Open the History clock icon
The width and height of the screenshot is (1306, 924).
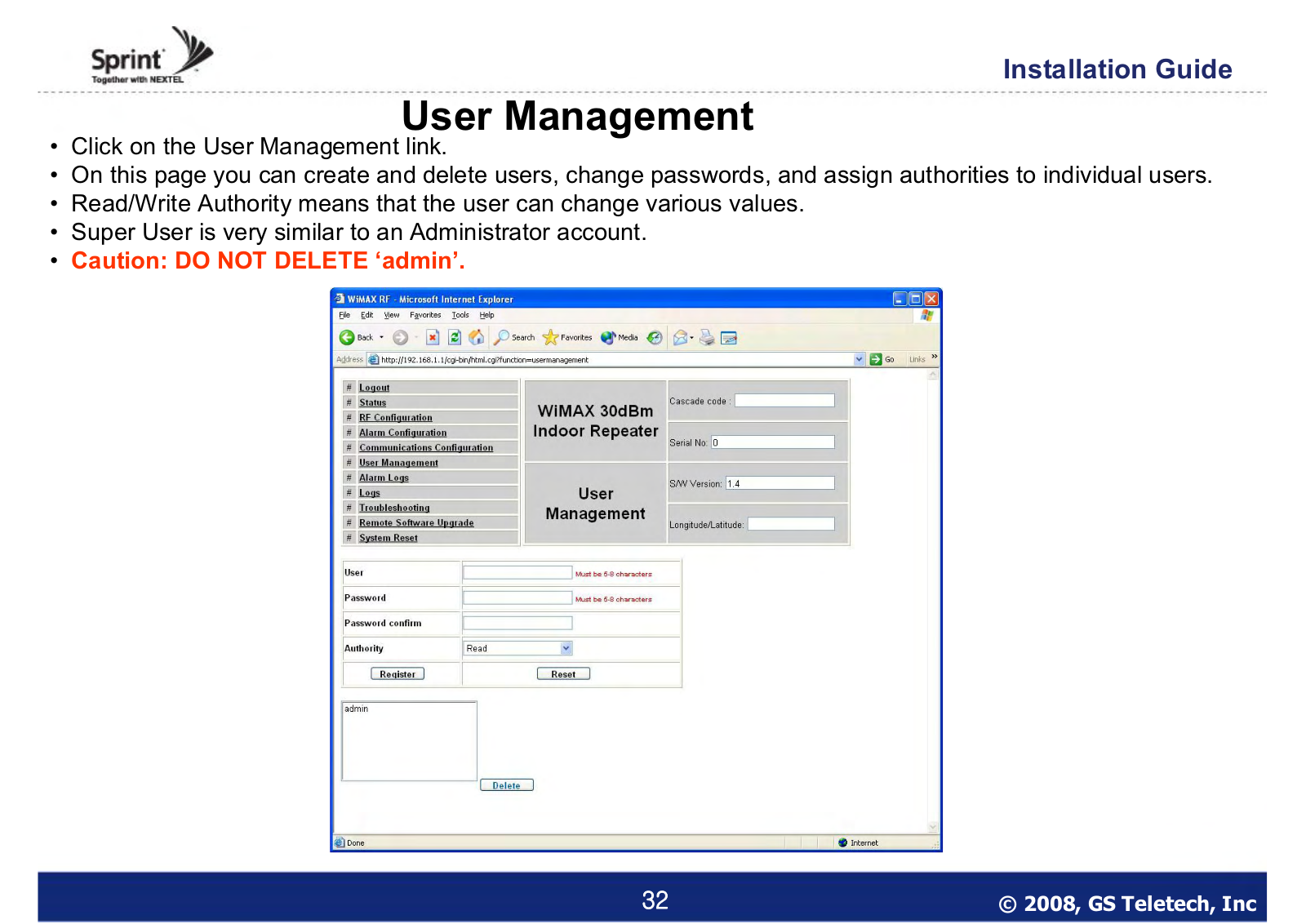(655, 337)
